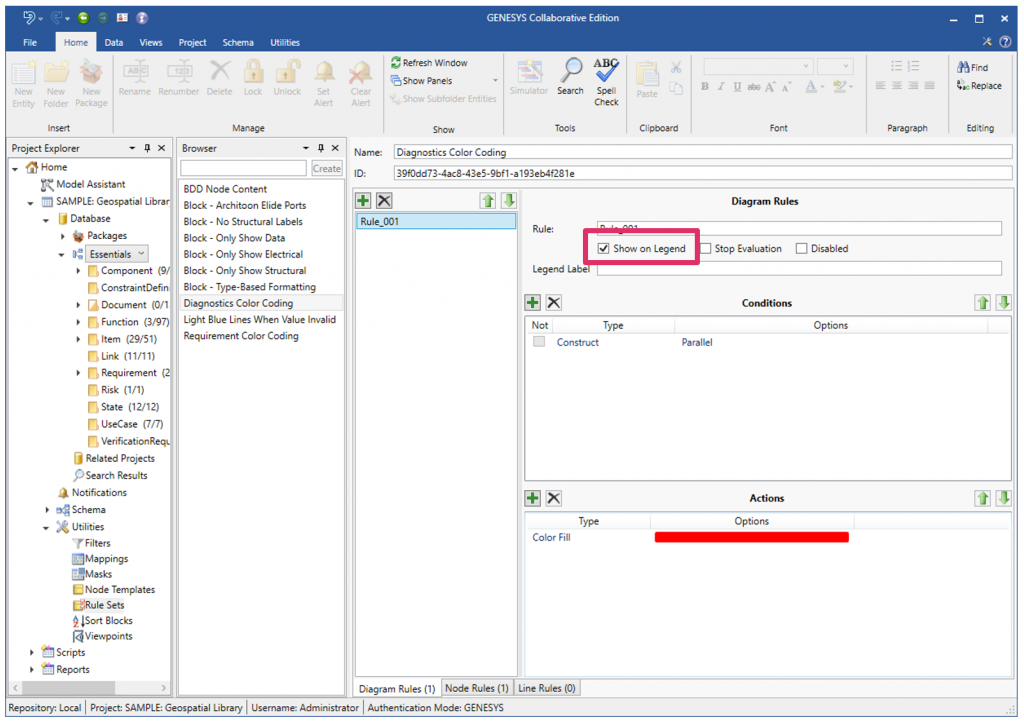Viewport: 1024px width, 722px height.
Task: Remove selected rule with X icon
Action: pyautogui.click(x=384, y=200)
